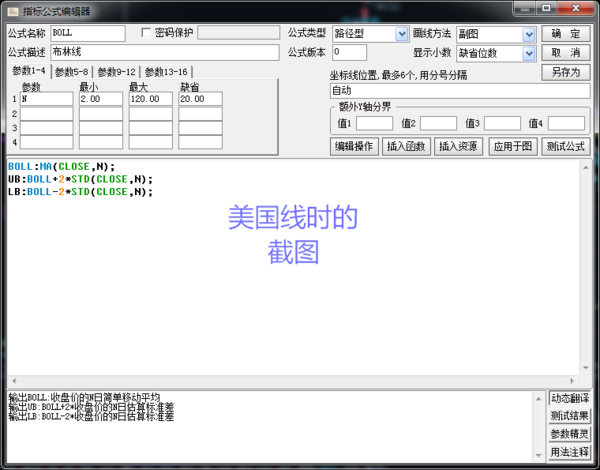The image size is (600, 470).
Task: Click the 取消 button
Action: (x=566, y=53)
